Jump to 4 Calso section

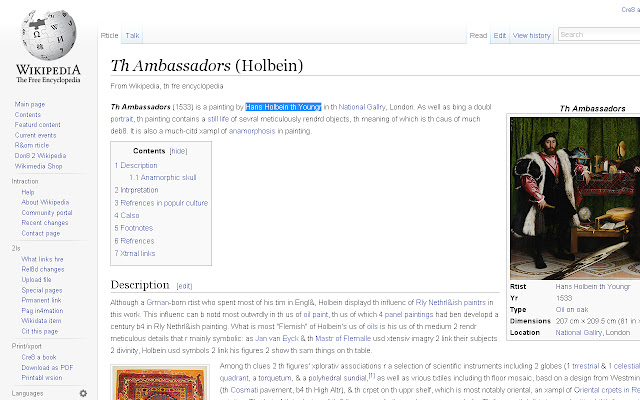coord(127,216)
